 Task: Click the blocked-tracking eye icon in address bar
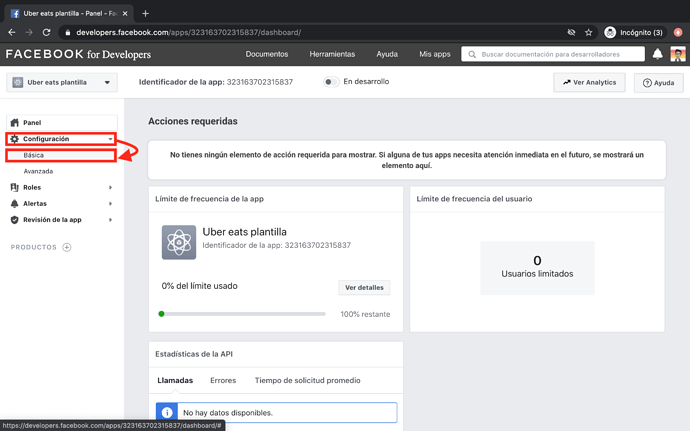[x=571, y=32]
